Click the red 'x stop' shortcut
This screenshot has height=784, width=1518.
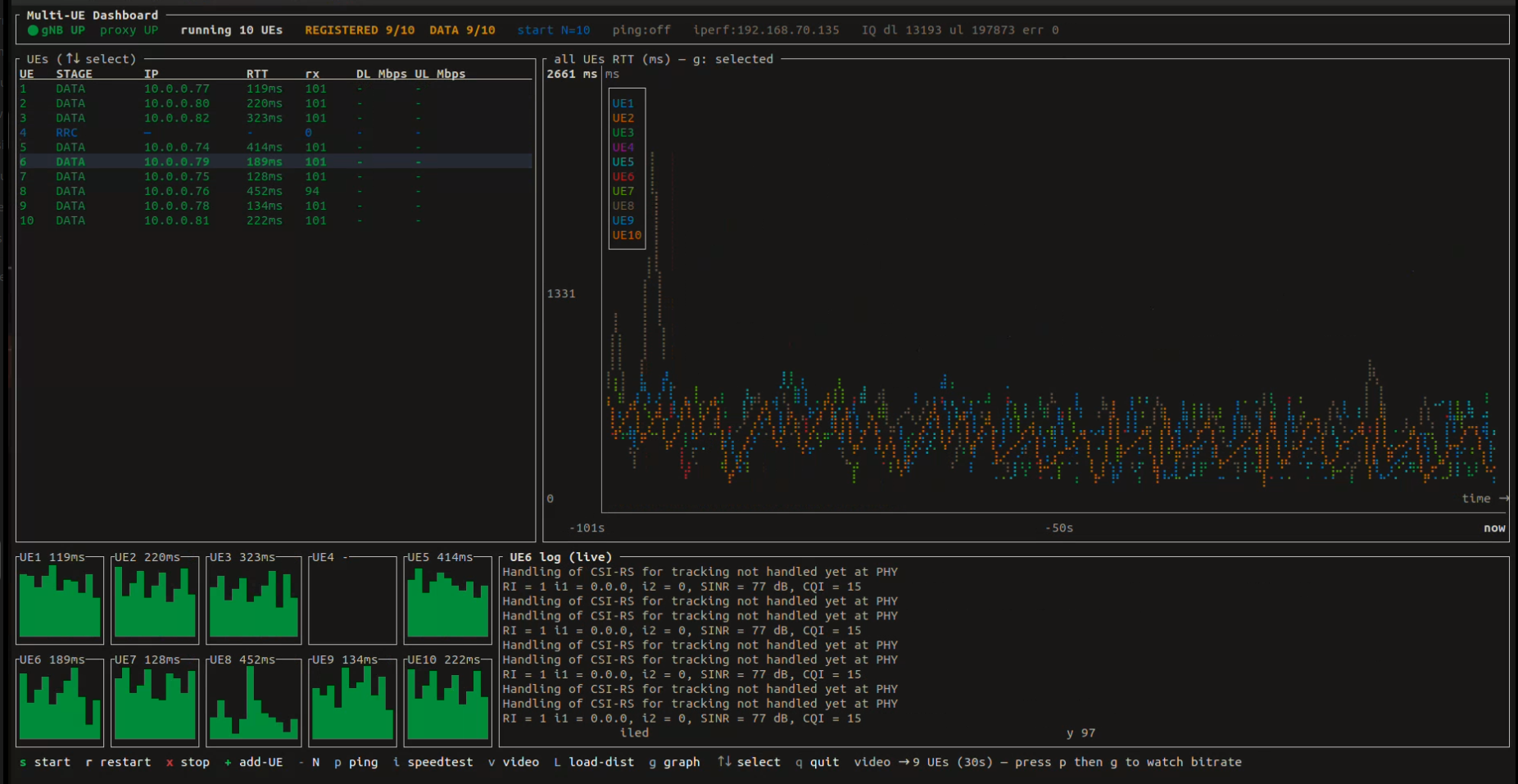[188, 762]
